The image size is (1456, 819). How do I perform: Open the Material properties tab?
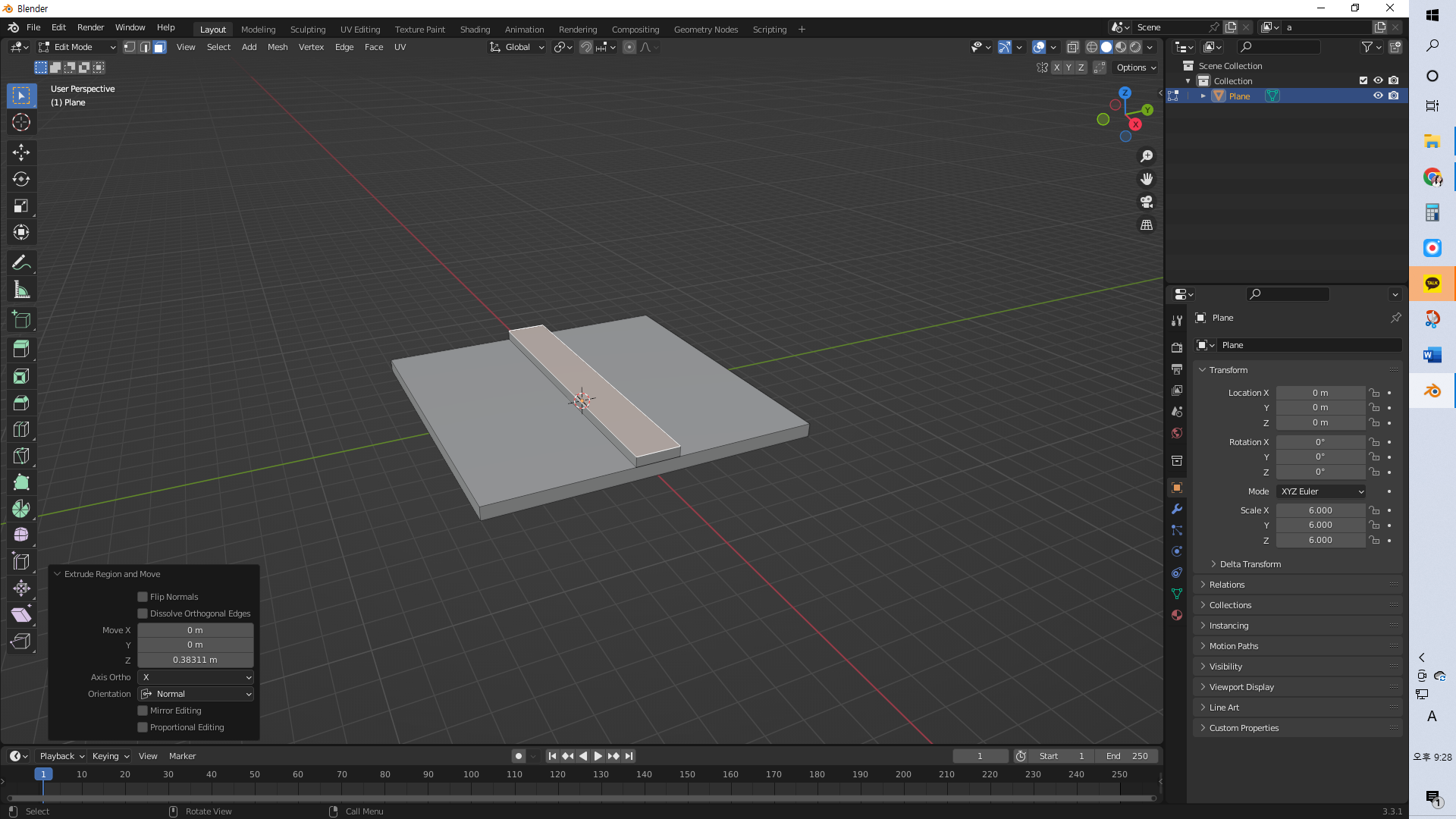click(x=1177, y=615)
